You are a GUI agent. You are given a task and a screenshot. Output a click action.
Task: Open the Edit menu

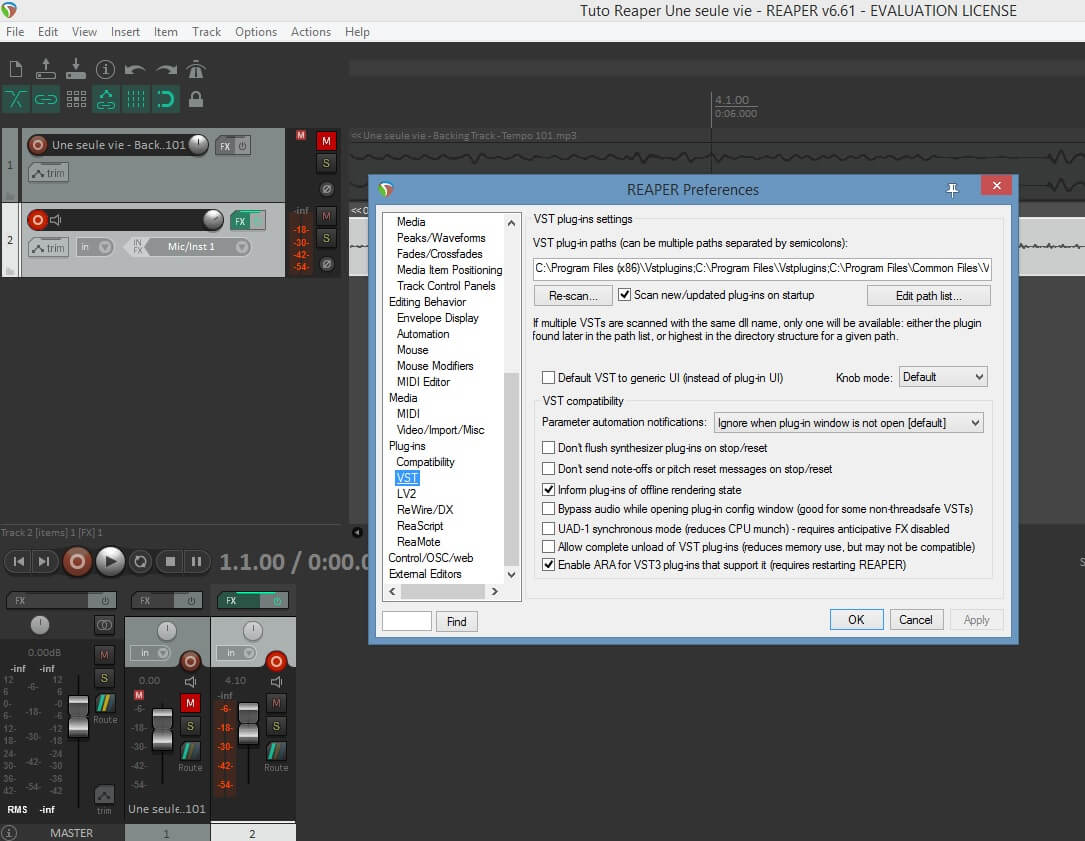[x=48, y=32]
